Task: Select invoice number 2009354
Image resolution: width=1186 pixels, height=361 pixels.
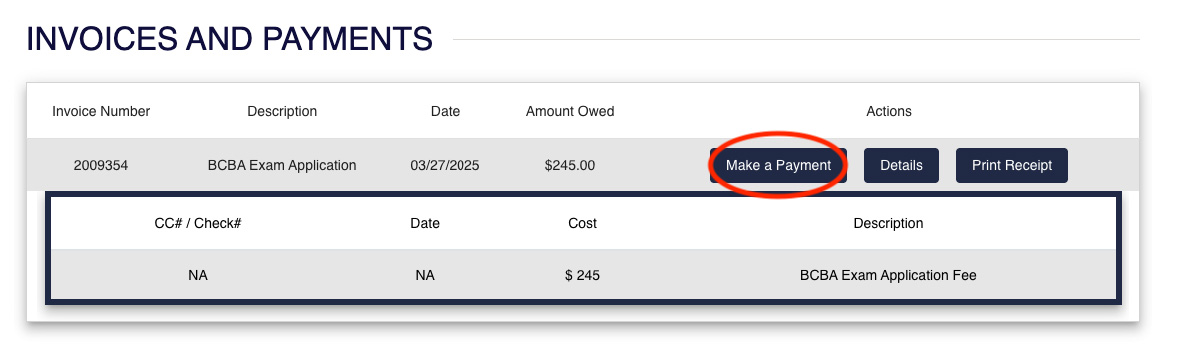Action: [x=101, y=165]
